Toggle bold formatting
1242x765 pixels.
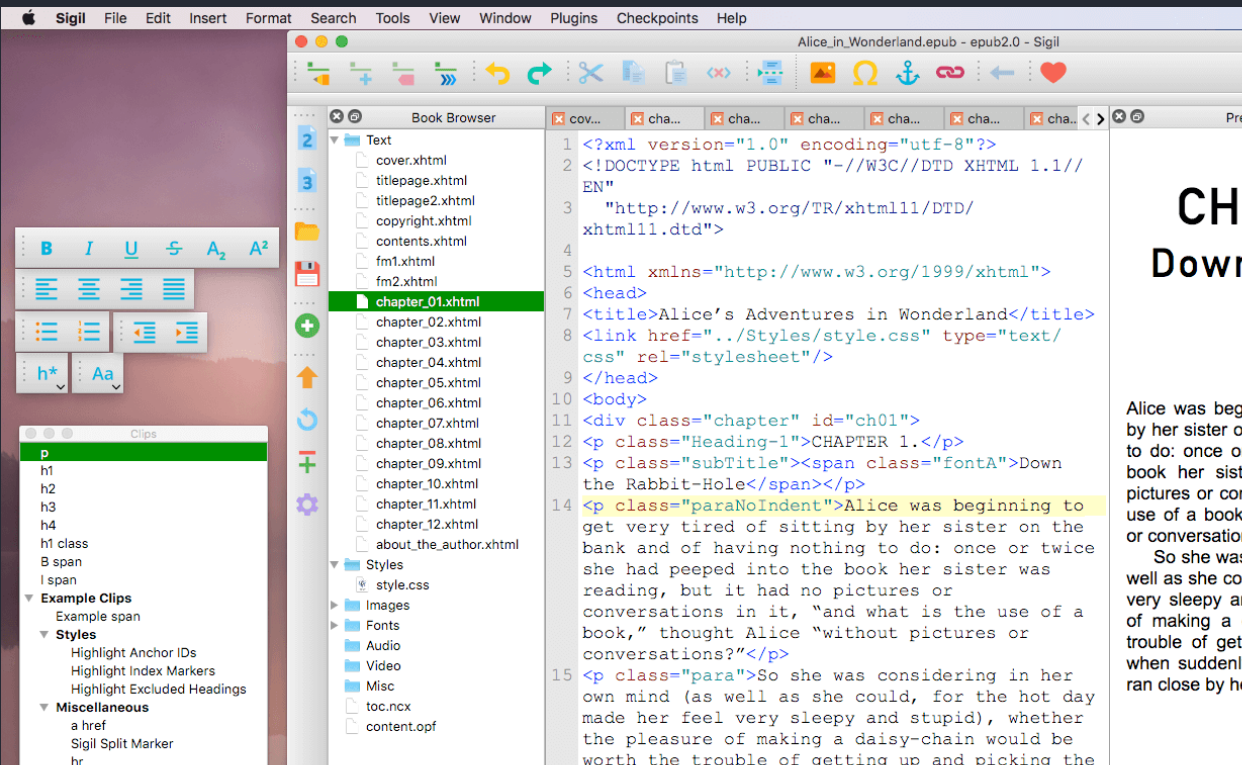(x=46, y=249)
